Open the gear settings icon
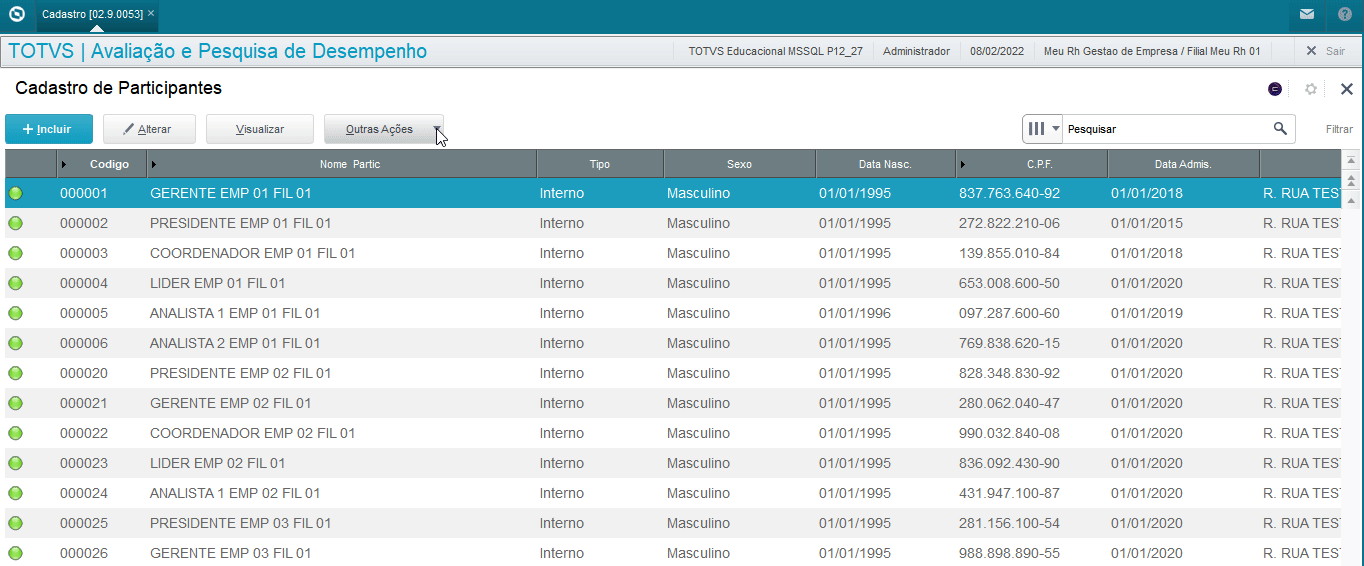The image size is (1364, 566). (x=1311, y=89)
